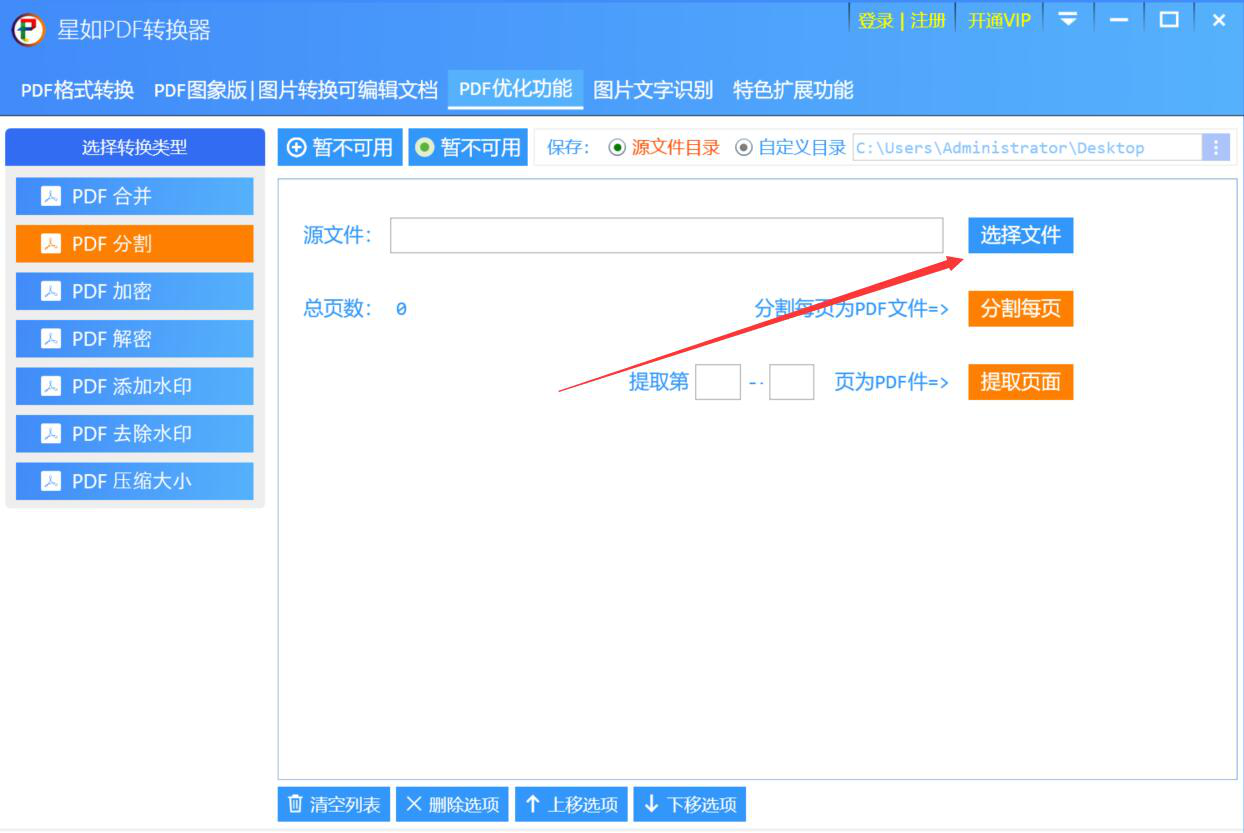Click the green 暂不可用 toggle button
The image size is (1244, 833).
click(x=466, y=147)
